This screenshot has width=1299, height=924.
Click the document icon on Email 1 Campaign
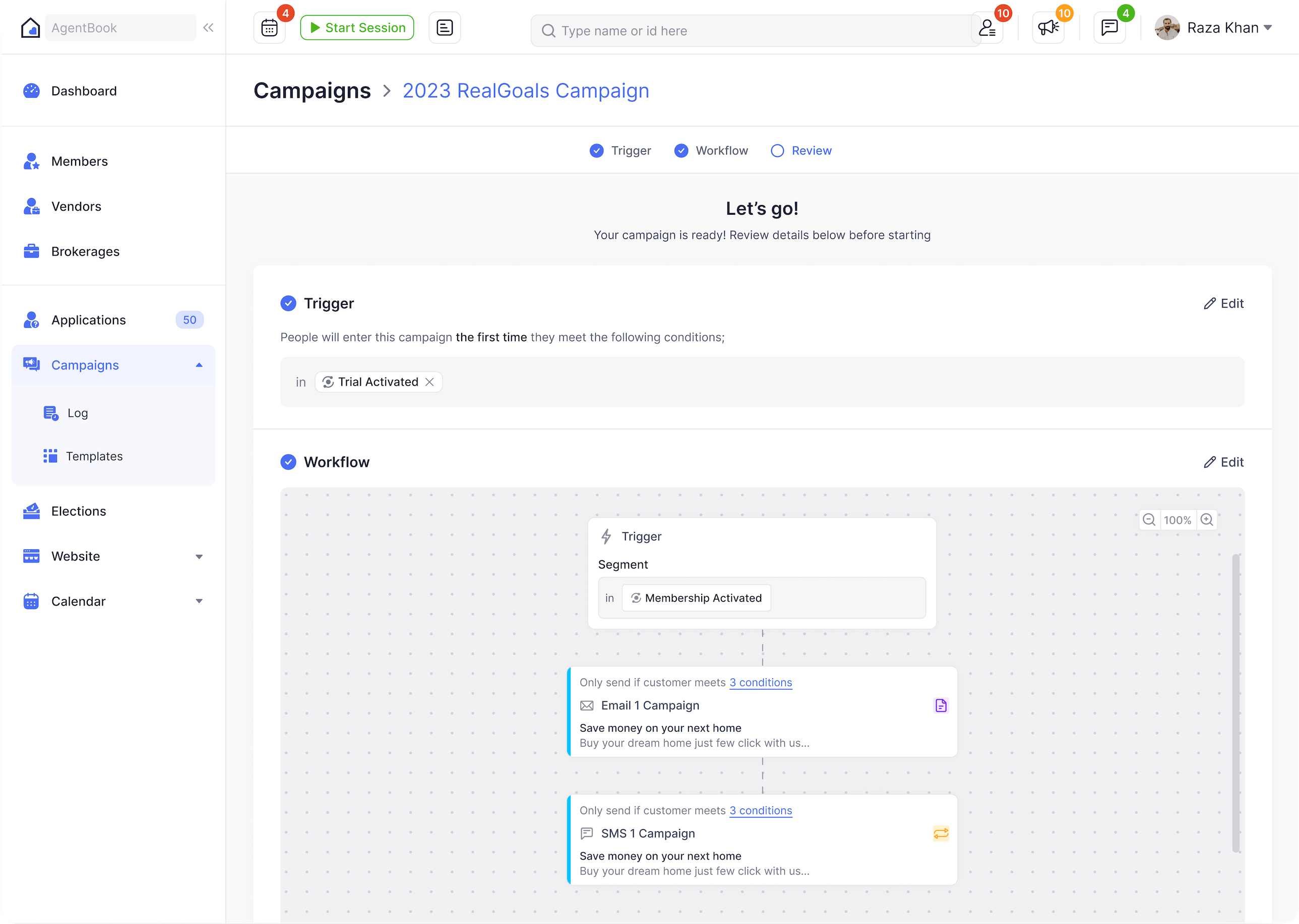click(x=941, y=706)
